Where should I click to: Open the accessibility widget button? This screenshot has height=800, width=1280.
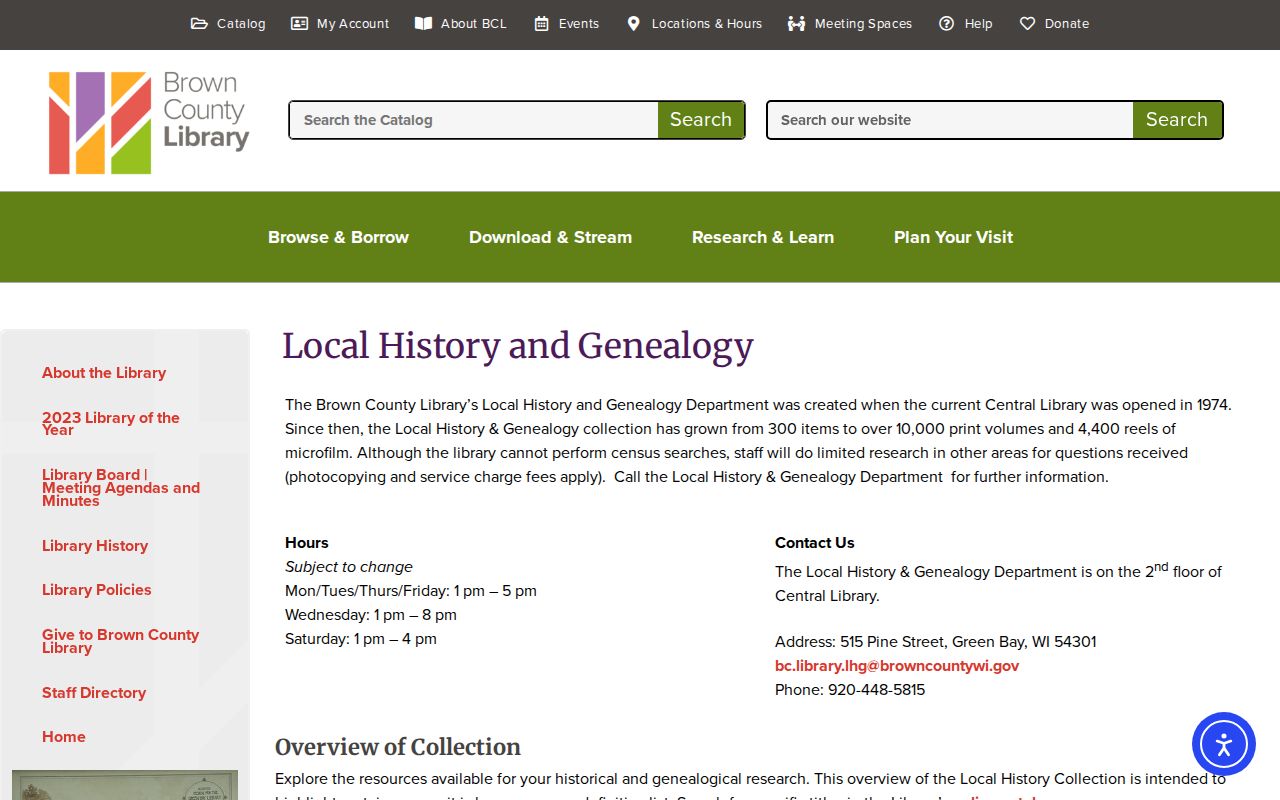point(1223,743)
